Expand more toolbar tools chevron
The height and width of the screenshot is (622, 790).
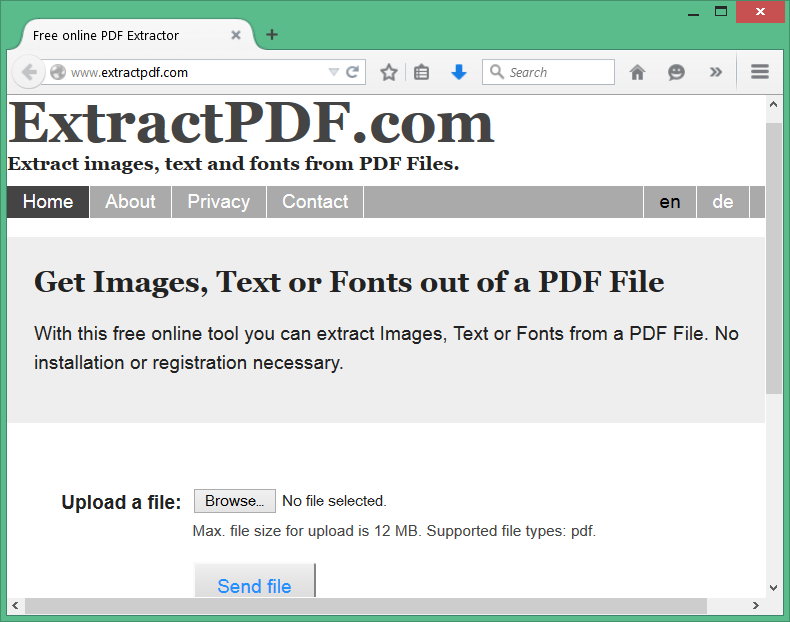click(x=715, y=72)
